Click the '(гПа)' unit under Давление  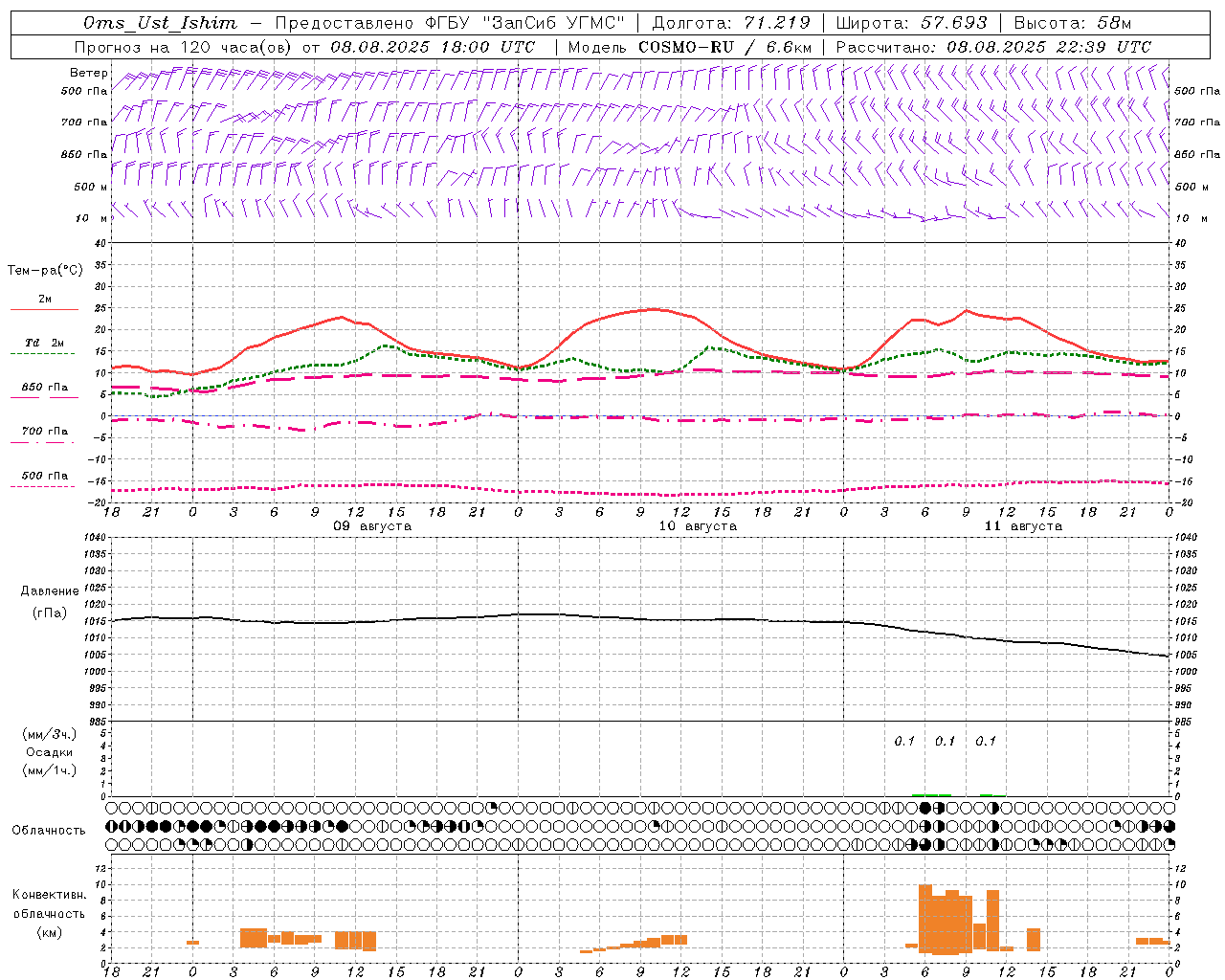click(x=50, y=613)
